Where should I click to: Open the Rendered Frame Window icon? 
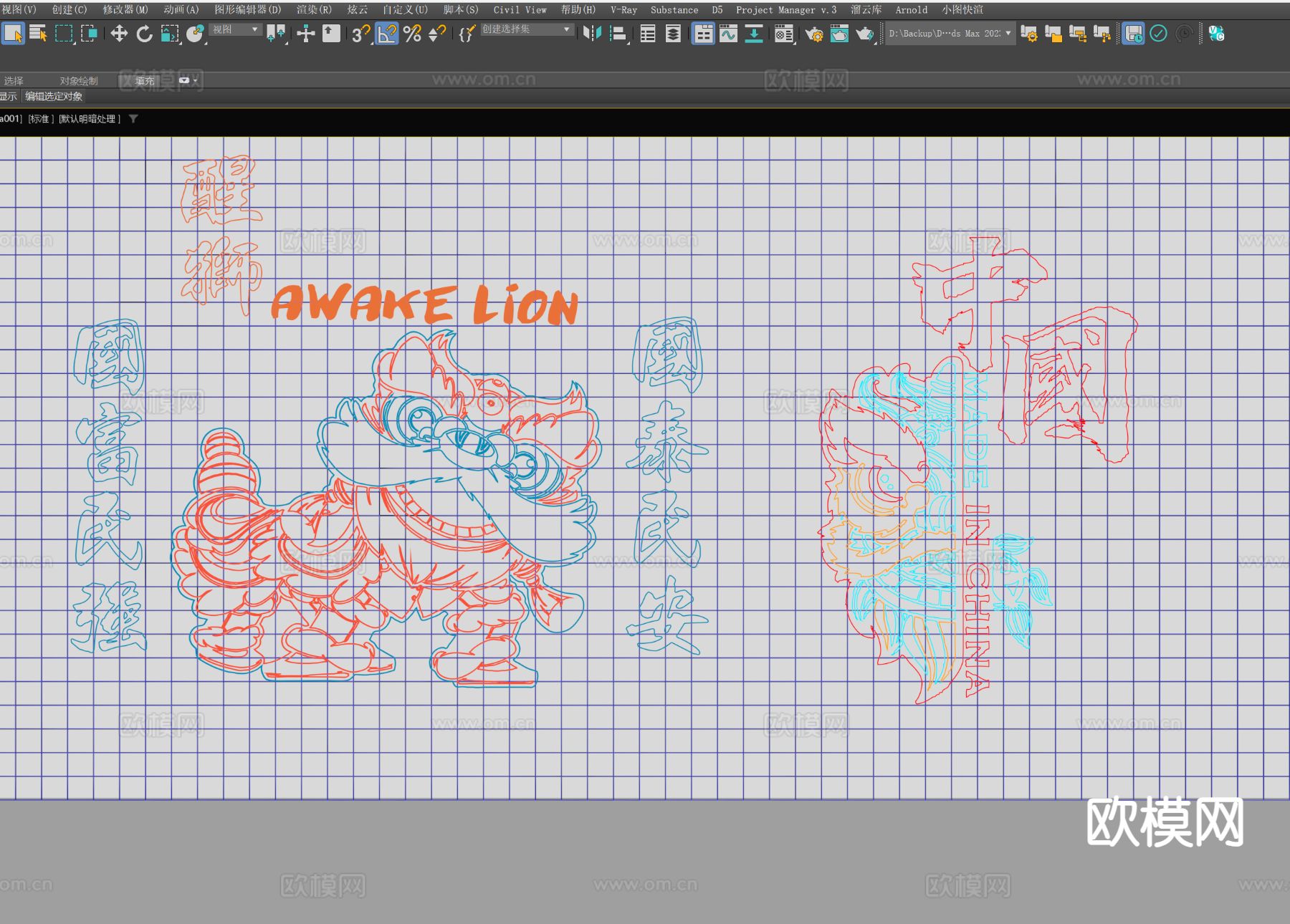coord(839,34)
